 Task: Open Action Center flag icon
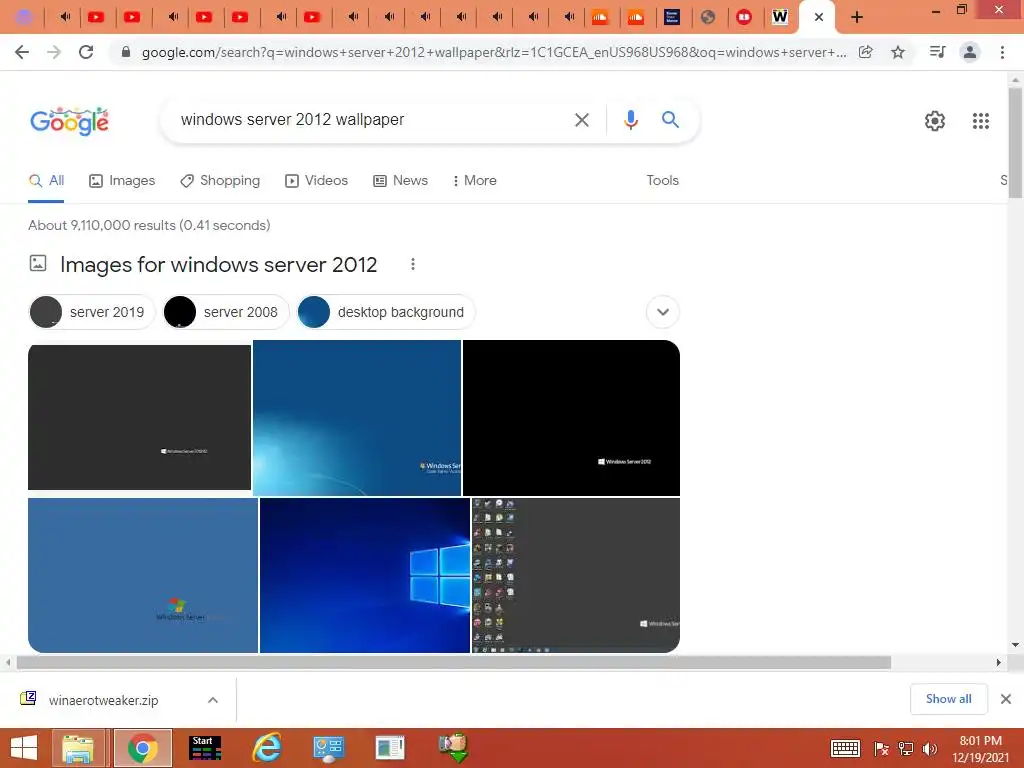tap(882, 749)
